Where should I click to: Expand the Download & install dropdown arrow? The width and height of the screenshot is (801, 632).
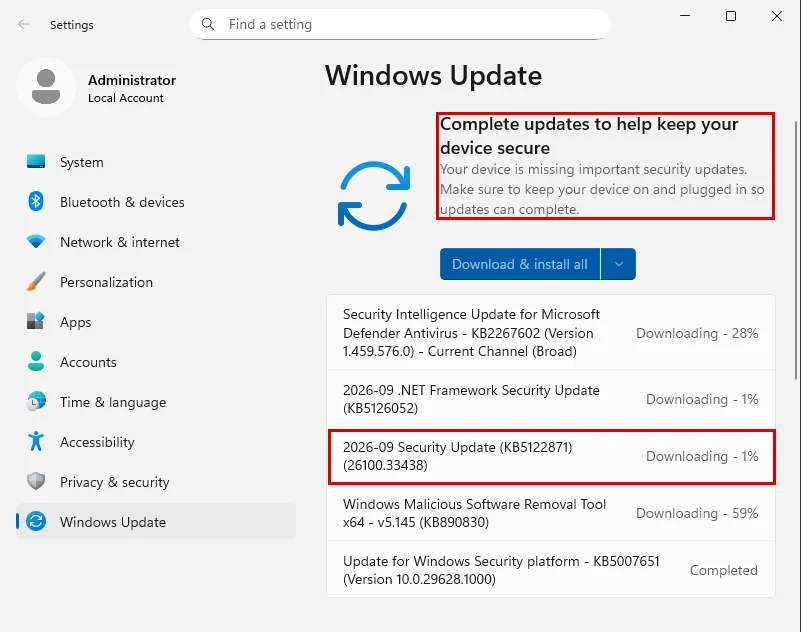pyautogui.click(x=619, y=264)
